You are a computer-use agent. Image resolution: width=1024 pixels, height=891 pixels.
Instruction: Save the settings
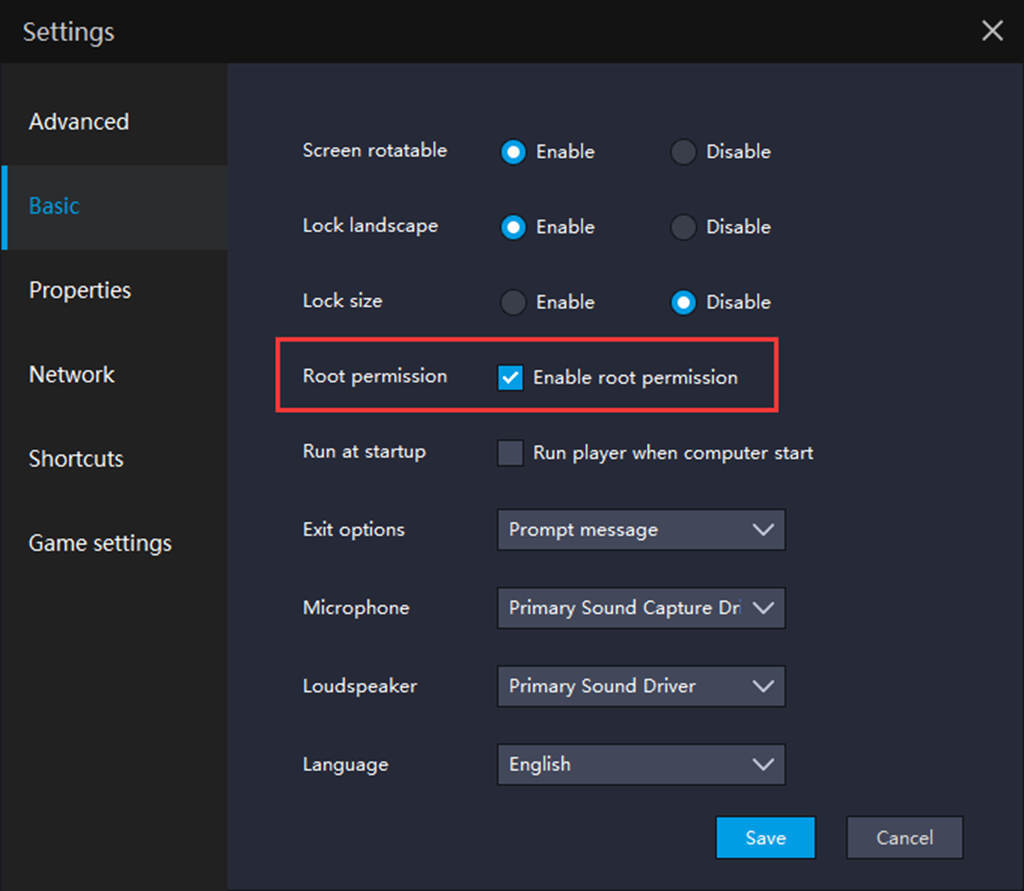tap(765, 837)
